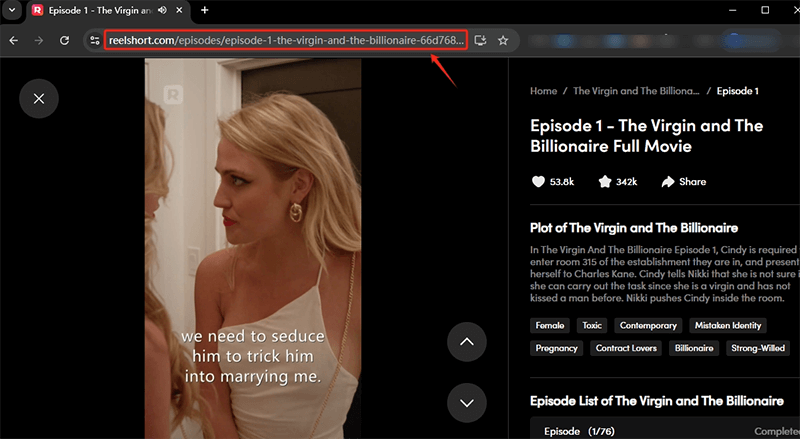Open tab search dropdown arrow
800x439 pixels.
(x=12, y=10)
